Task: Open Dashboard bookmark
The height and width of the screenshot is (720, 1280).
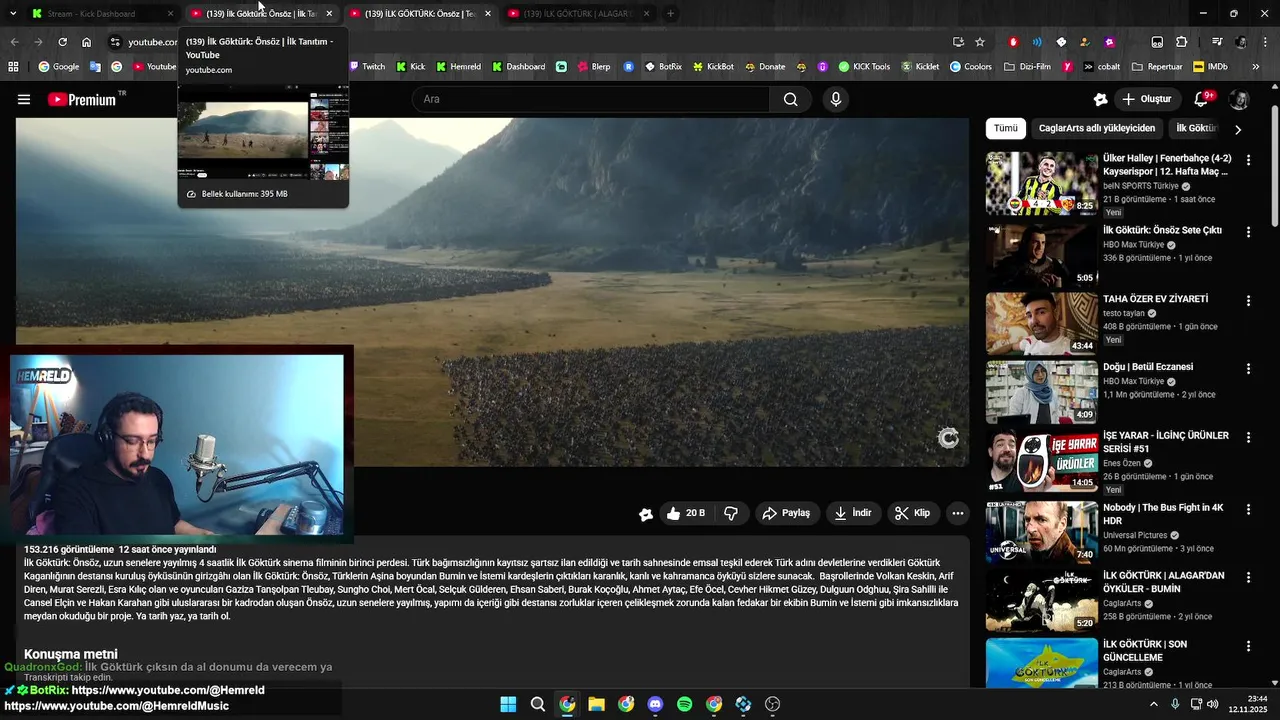Action: click(517, 67)
